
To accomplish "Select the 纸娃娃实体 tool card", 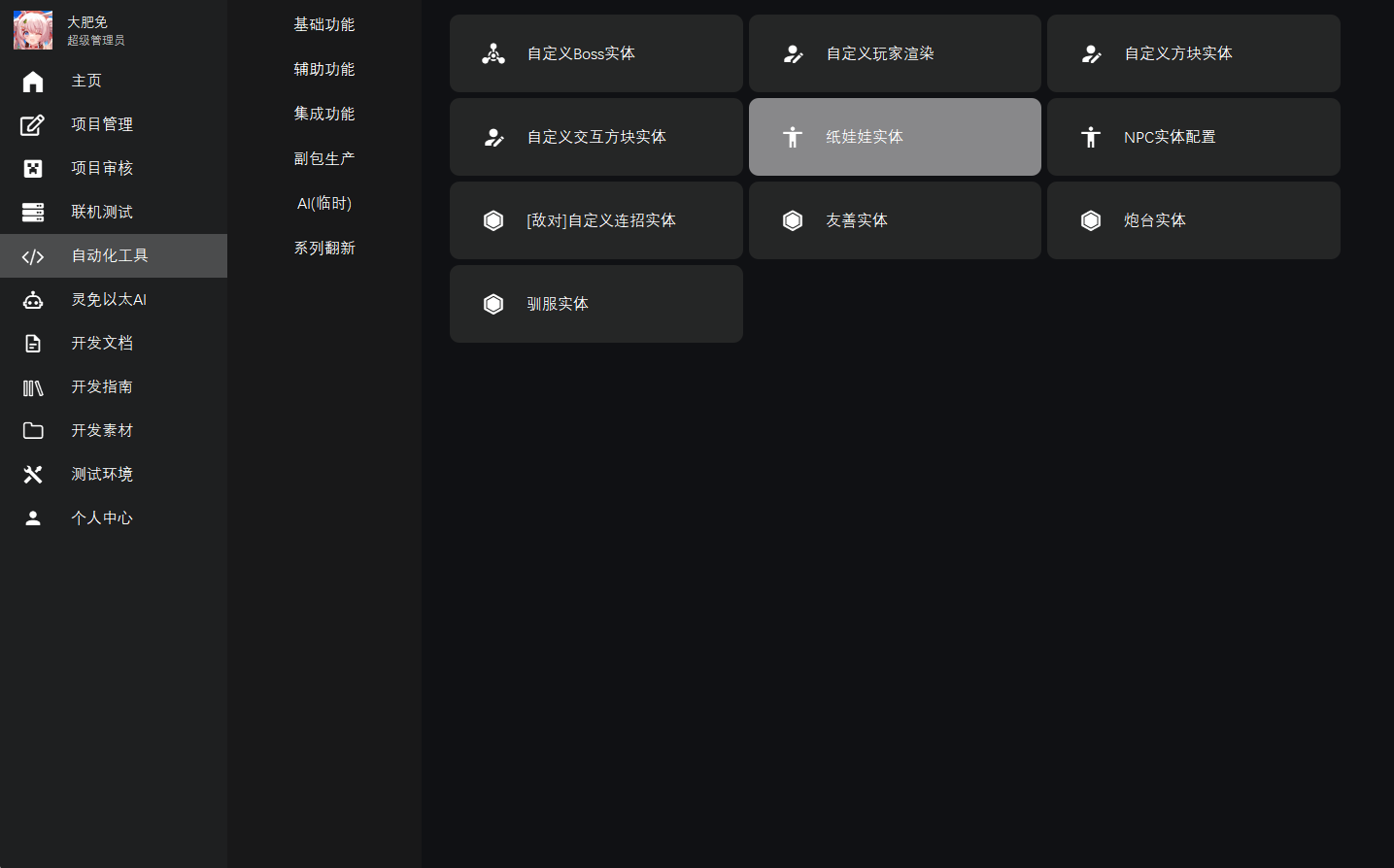I will tap(894, 138).
